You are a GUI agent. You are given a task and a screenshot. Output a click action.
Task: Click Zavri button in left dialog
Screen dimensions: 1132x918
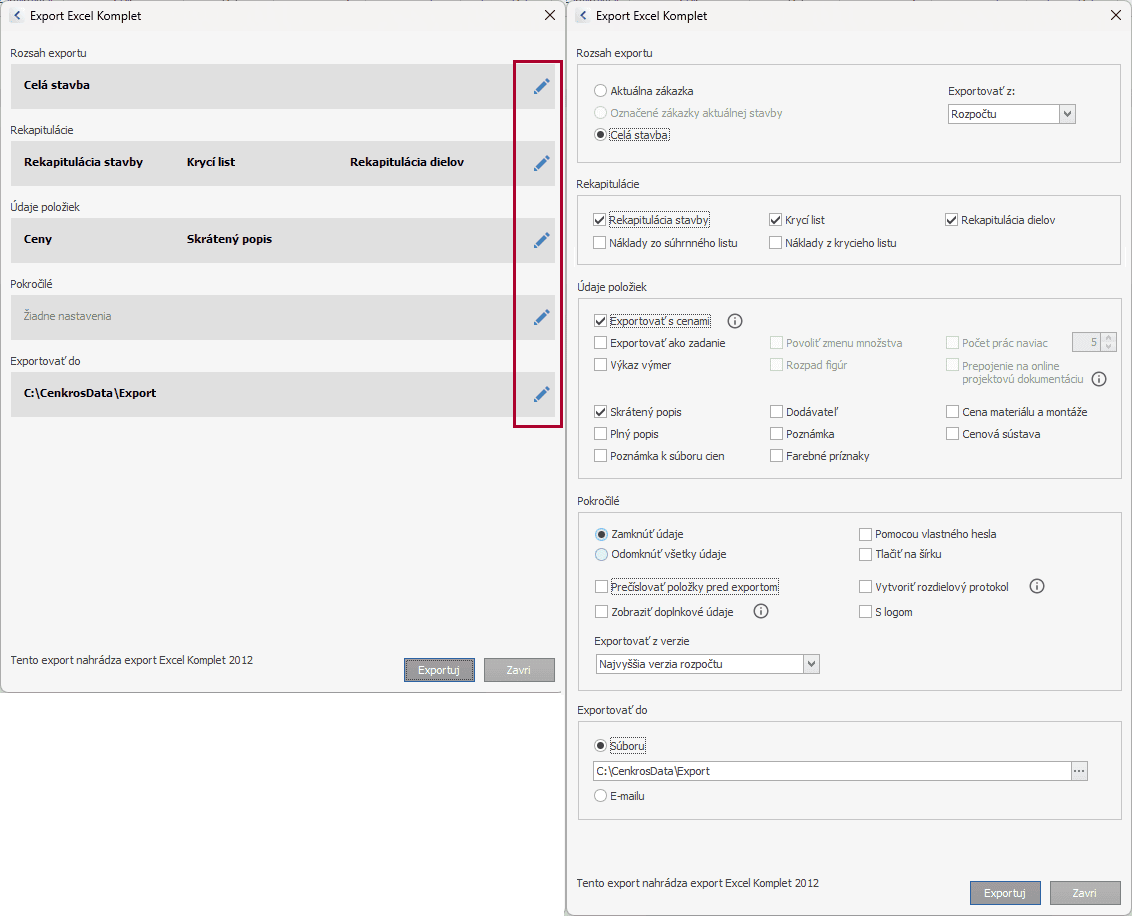pyautogui.click(x=519, y=670)
